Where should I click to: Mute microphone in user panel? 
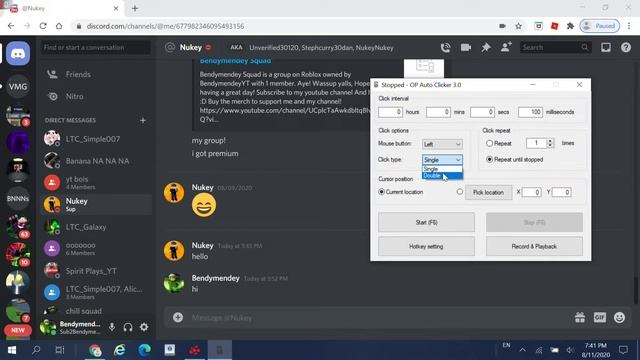click(112, 327)
